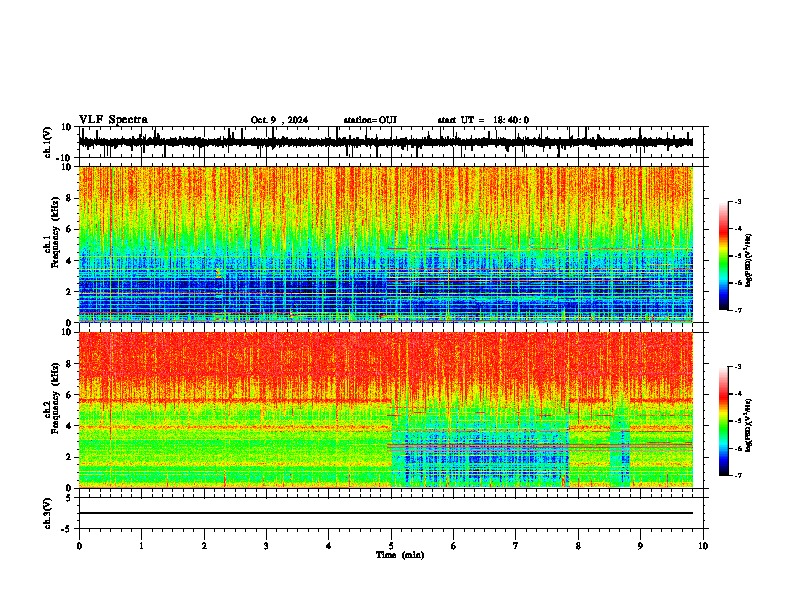Click the ch.1 spectrogram panel
Image resolution: width=792 pixels, height=612 pixels.
[x=385, y=244]
